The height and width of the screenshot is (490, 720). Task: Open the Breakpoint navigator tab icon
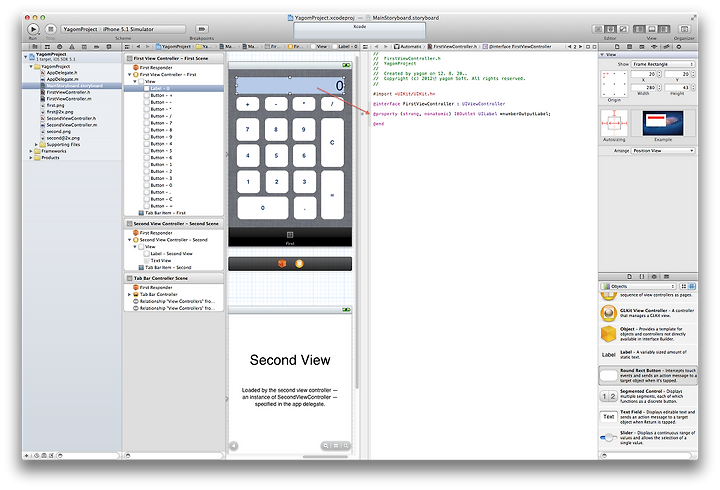click(x=96, y=46)
